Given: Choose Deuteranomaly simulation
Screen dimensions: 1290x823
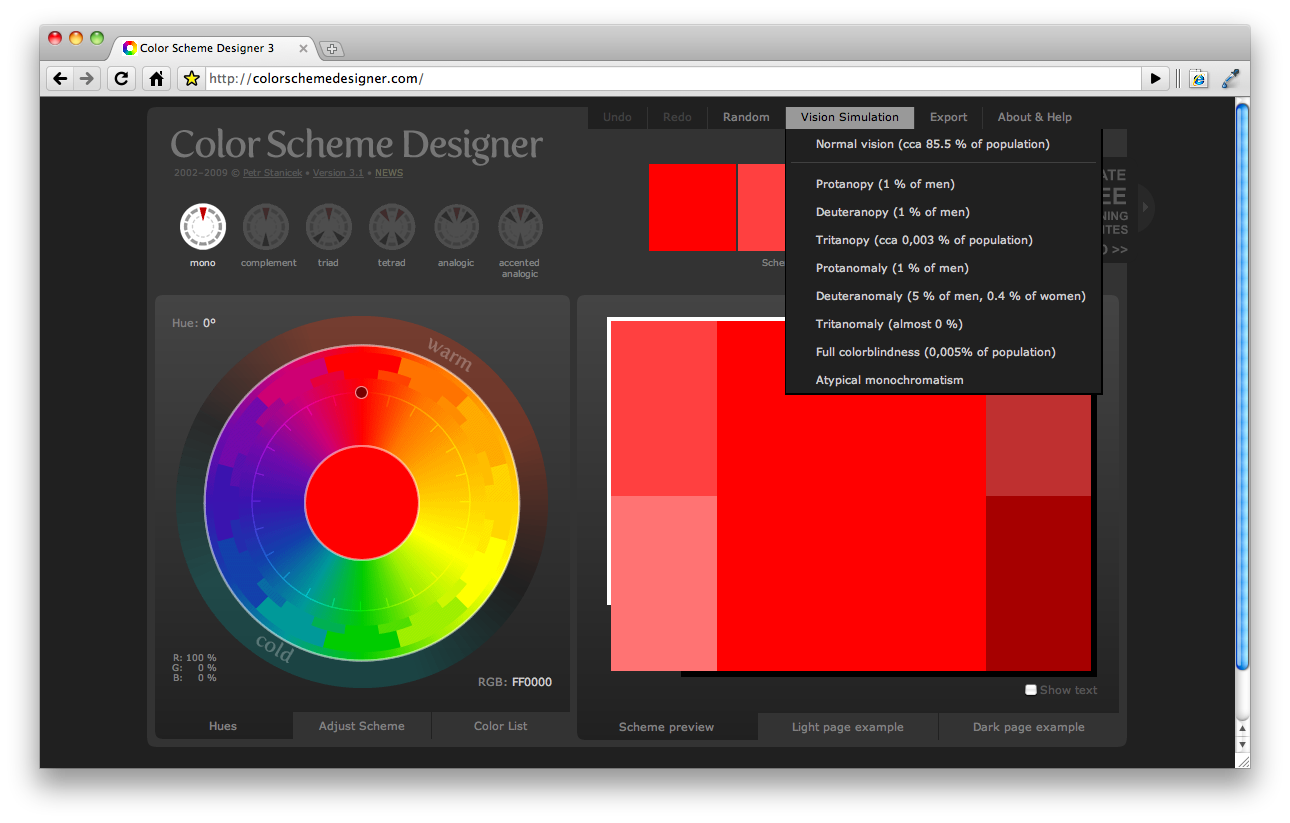Looking at the screenshot, I should click(x=951, y=296).
